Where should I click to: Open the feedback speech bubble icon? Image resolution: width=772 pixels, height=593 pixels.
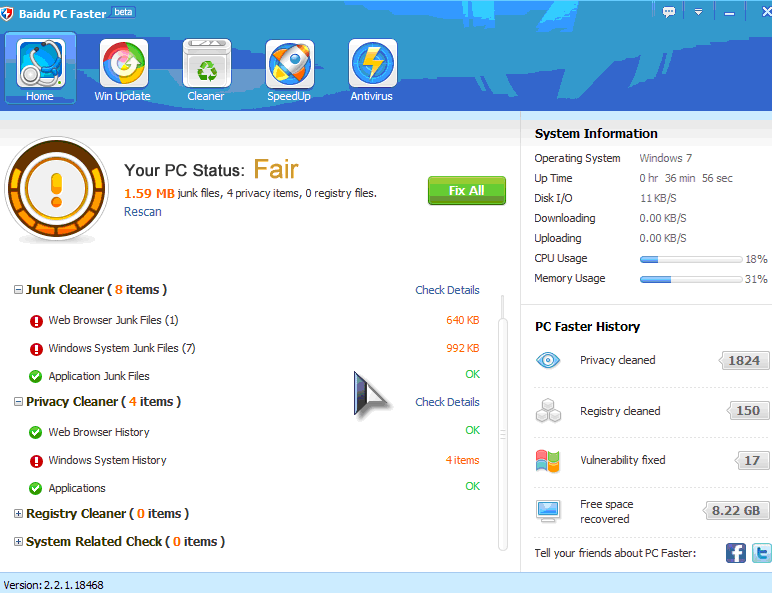coord(669,12)
